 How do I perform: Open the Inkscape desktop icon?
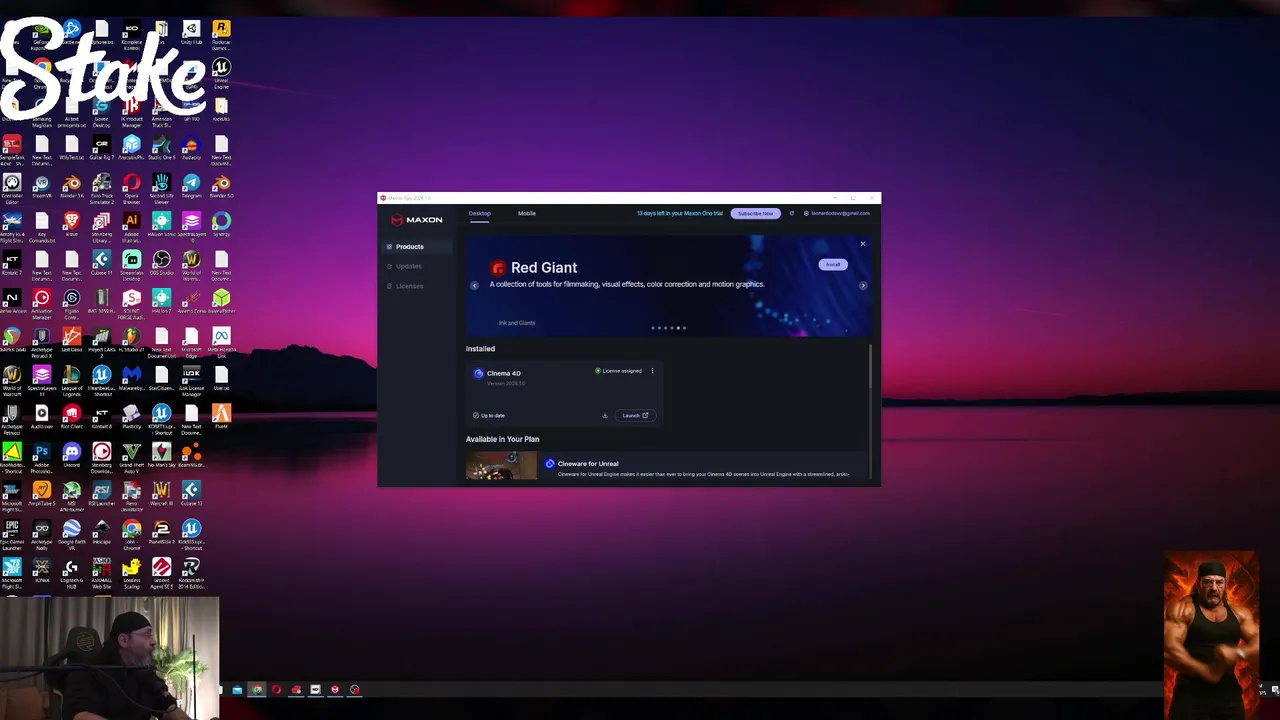[x=101, y=532]
